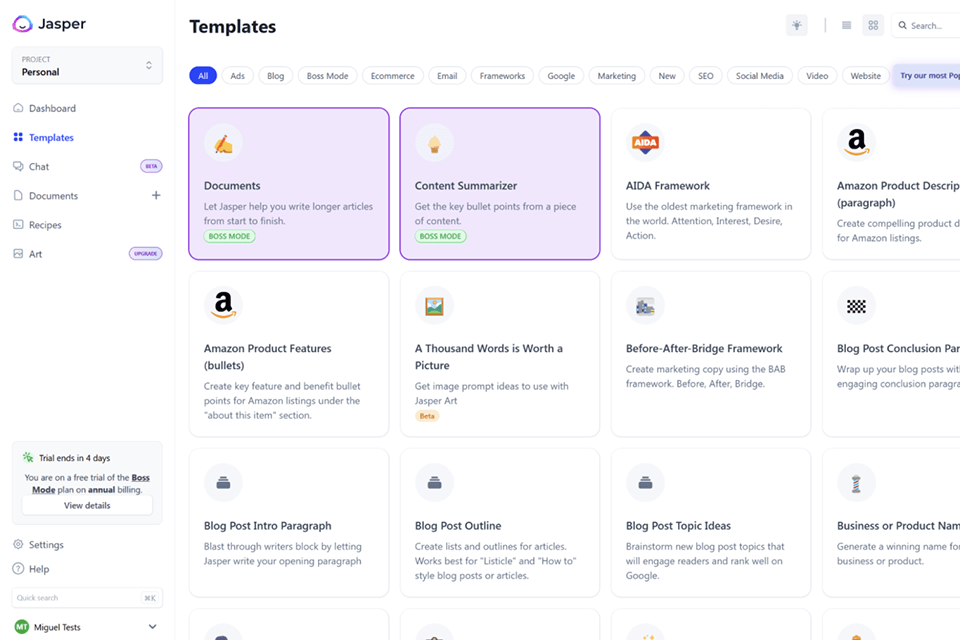Filter templates by Video
Image resolution: width=960 pixels, height=640 pixels.
pyautogui.click(x=817, y=76)
